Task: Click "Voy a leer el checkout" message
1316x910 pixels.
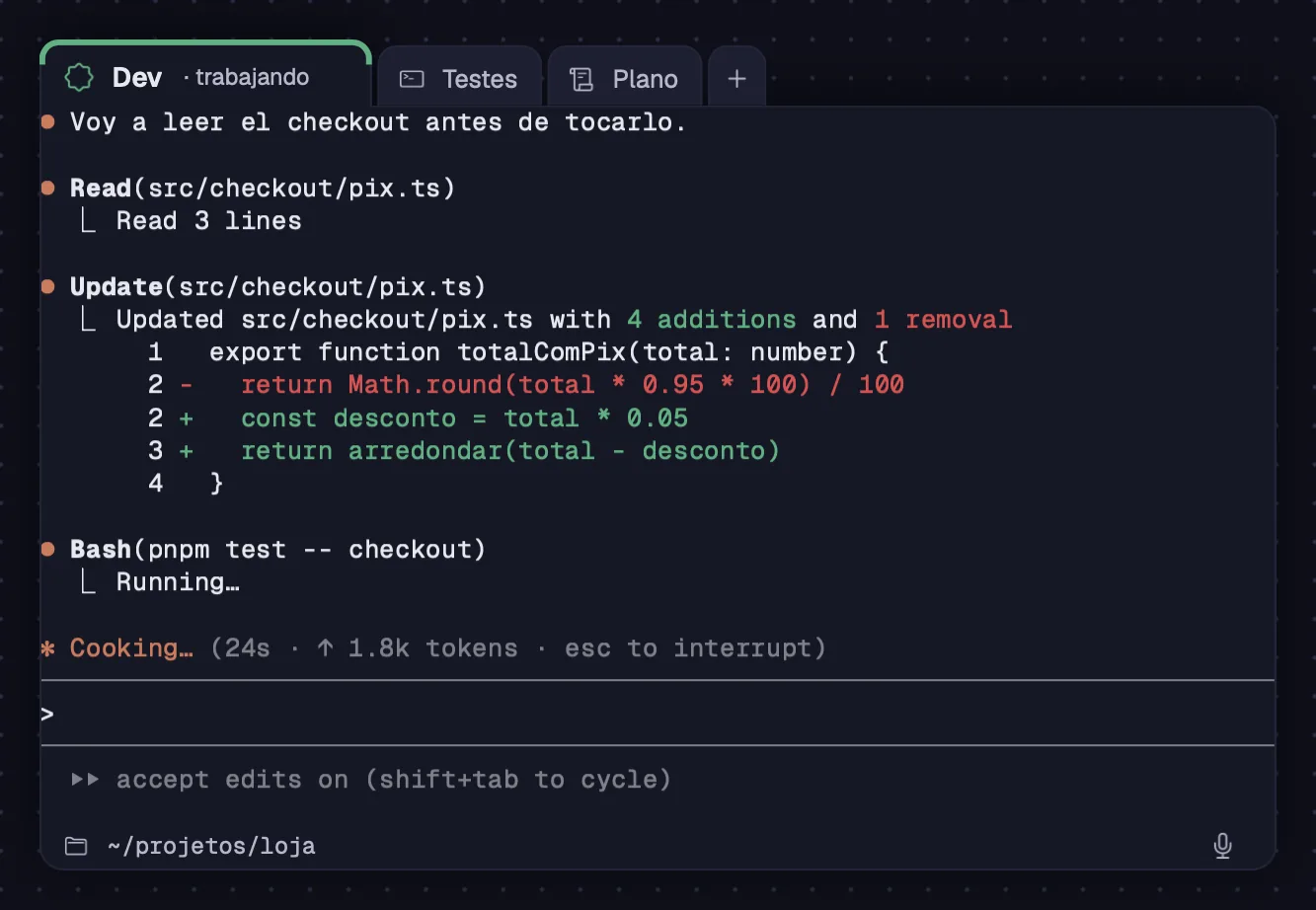Action: (378, 122)
